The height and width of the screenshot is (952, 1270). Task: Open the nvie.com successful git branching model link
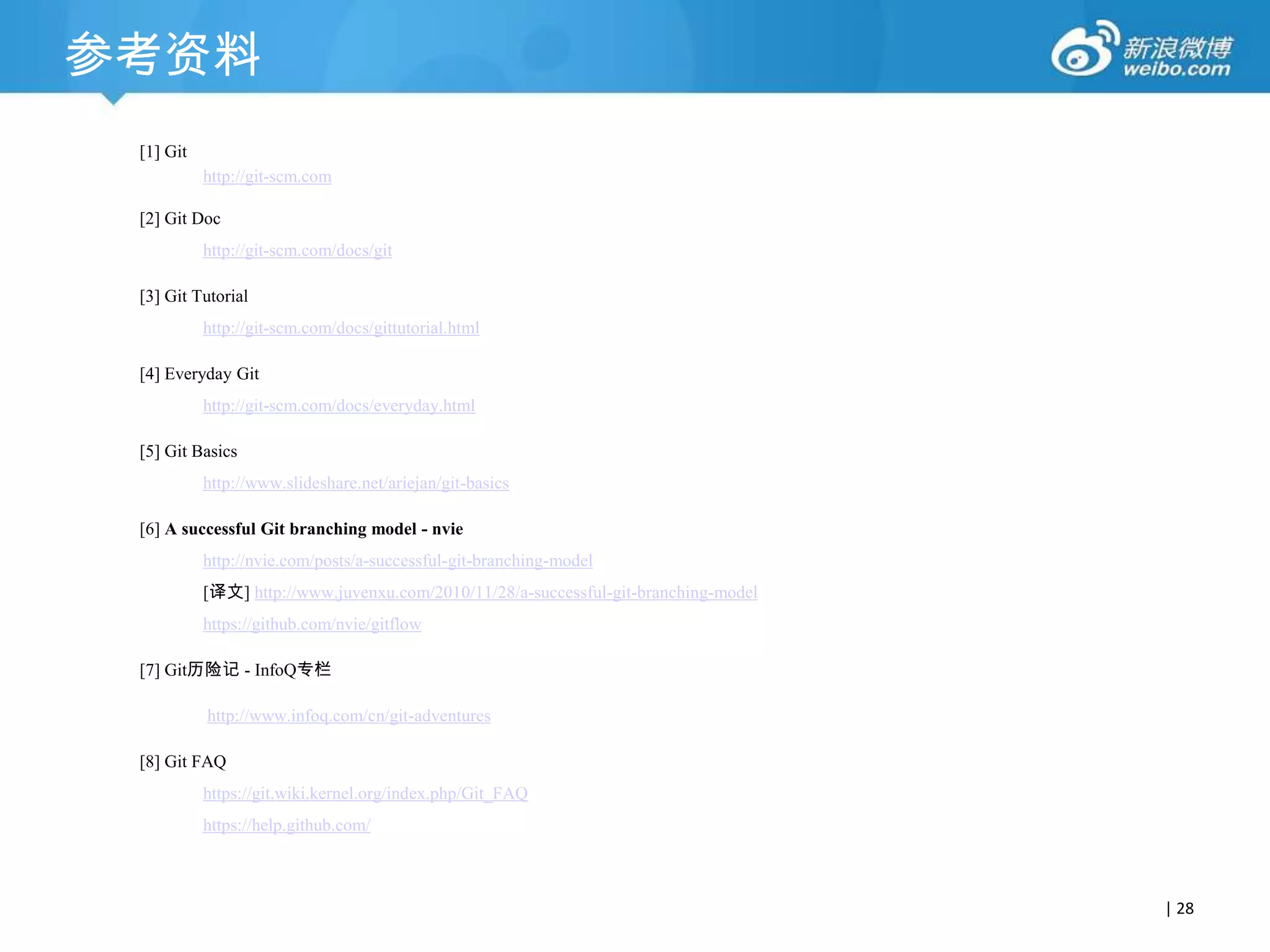tap(398, 561)
